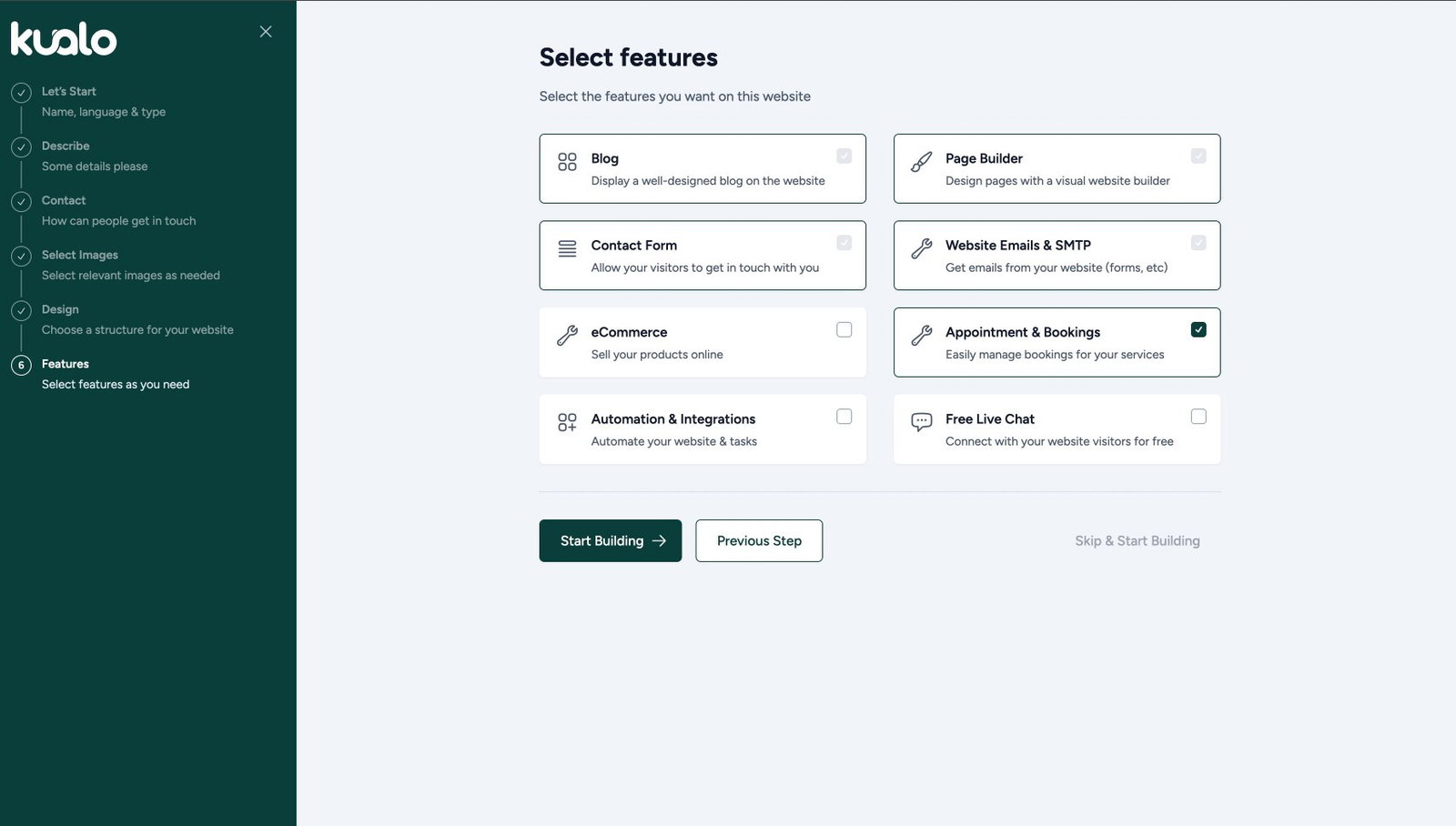This screenshot has height=826, width=1456.
Task: Click the Design step checkmark icon
Action: pyautogui.click(x=21, y=310)
